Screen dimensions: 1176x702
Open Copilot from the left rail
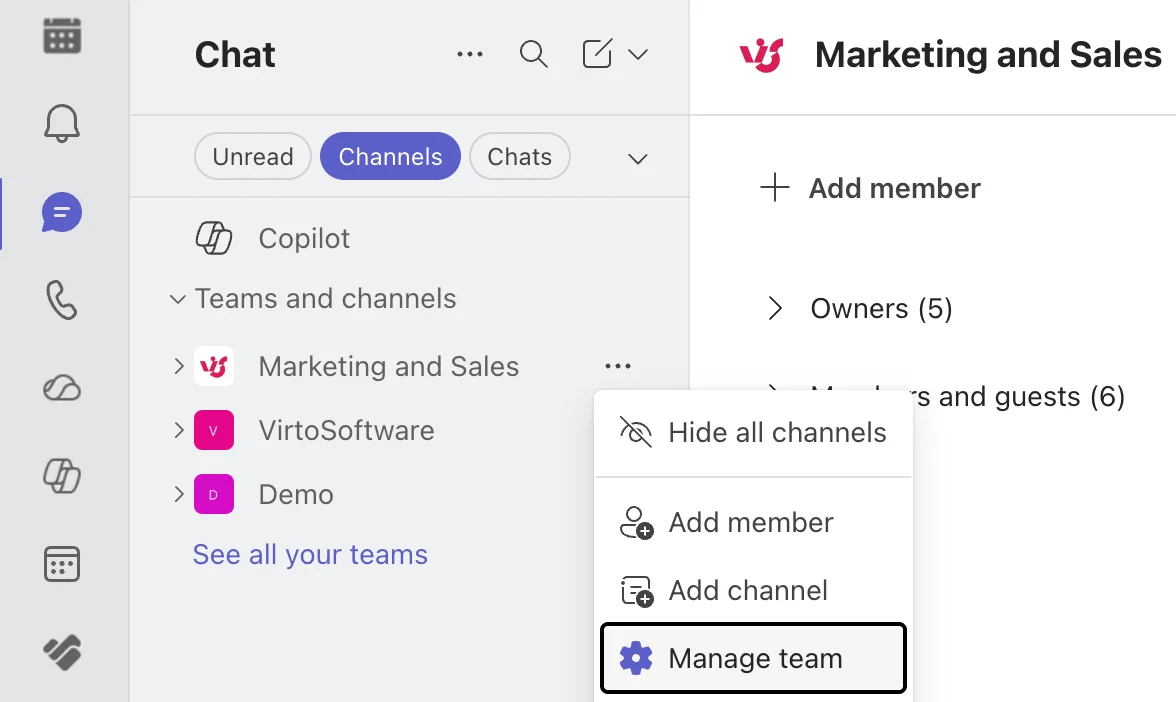[62, 476]
